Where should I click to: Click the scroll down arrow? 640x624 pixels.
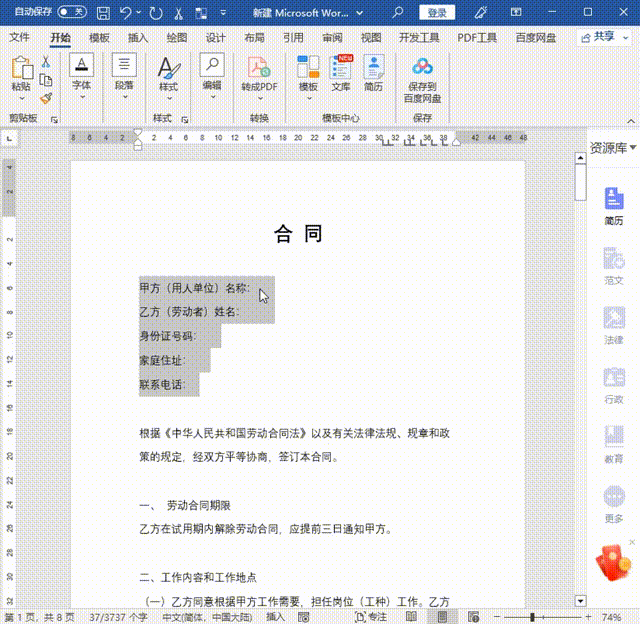[x=580, y=600]
